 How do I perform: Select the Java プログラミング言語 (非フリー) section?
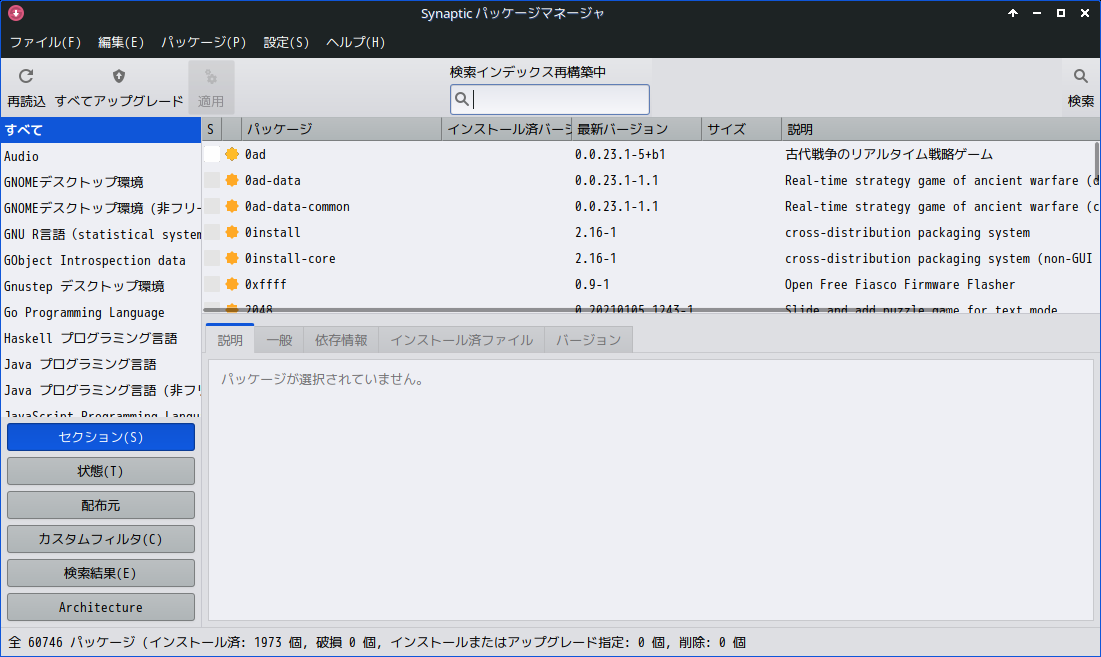(x=100, y=390)
